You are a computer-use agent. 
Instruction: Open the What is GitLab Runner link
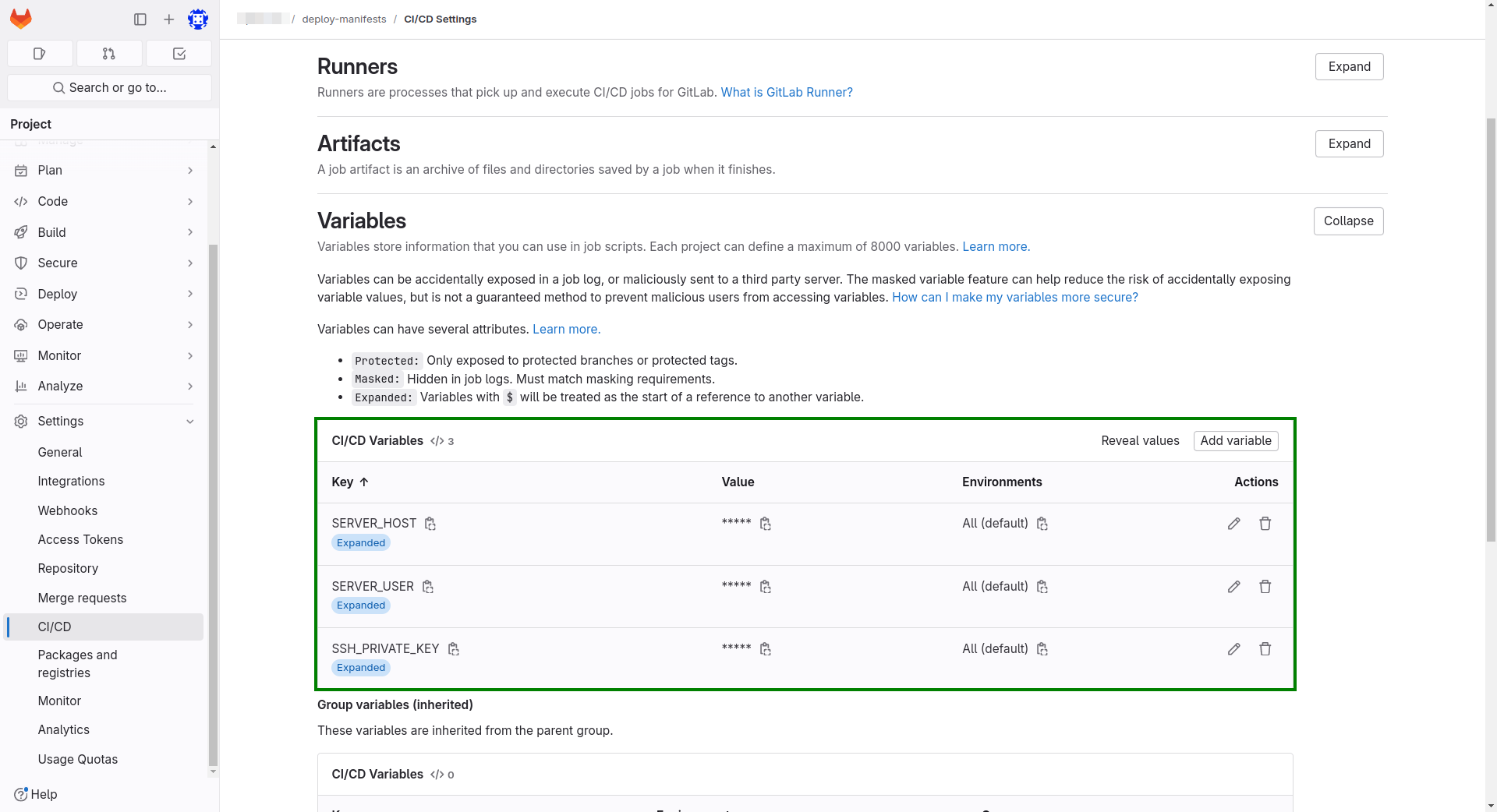[x=787, y=93]
